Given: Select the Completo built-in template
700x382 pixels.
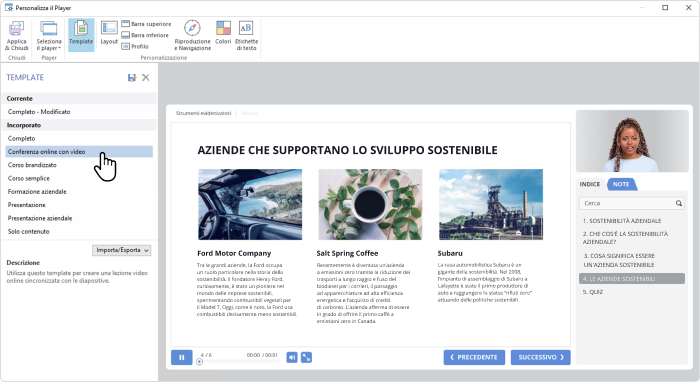Looking at the screenshot, I should (79, 138).
